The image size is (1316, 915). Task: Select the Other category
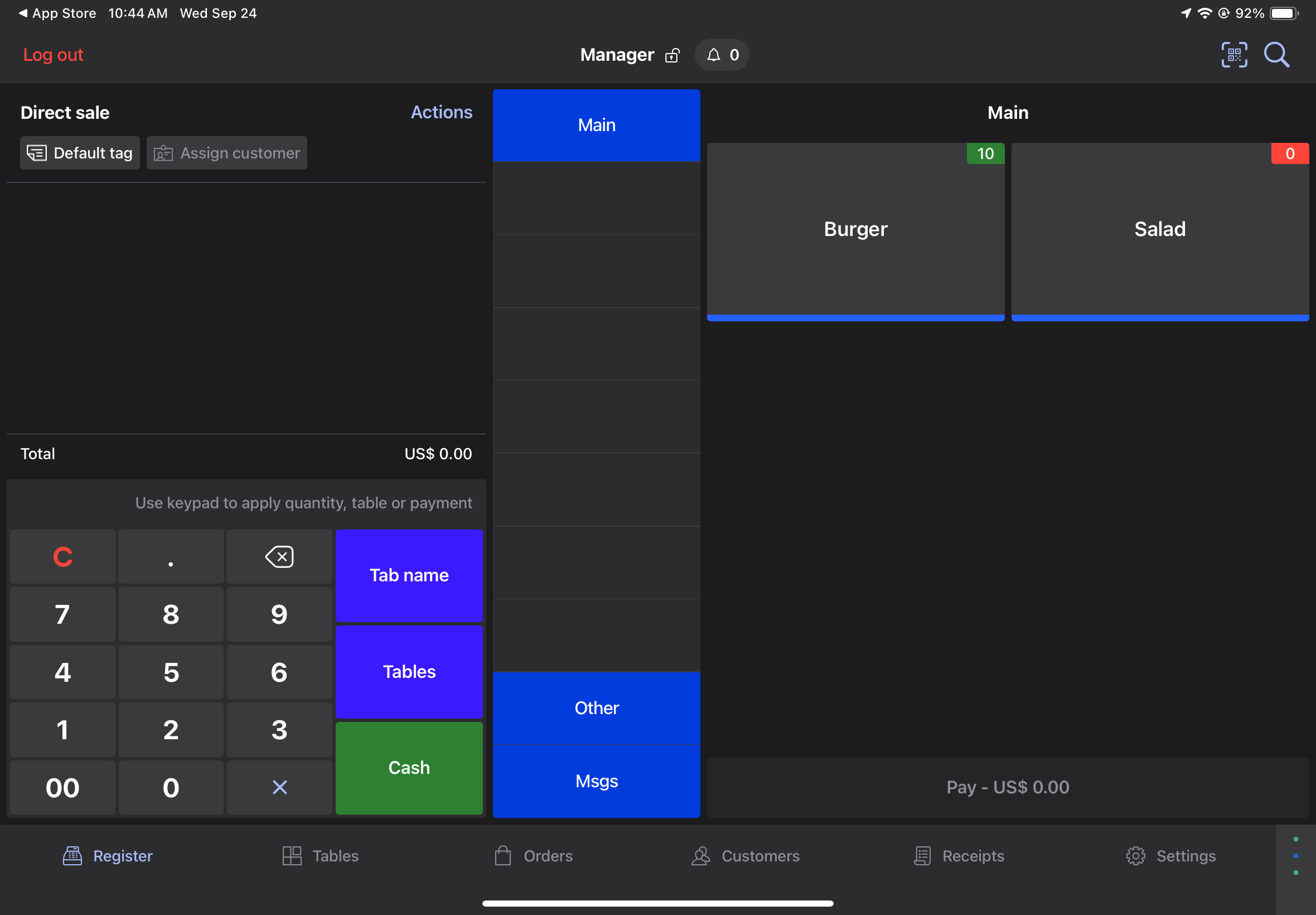pyautogui.click(x=597, y=708)
